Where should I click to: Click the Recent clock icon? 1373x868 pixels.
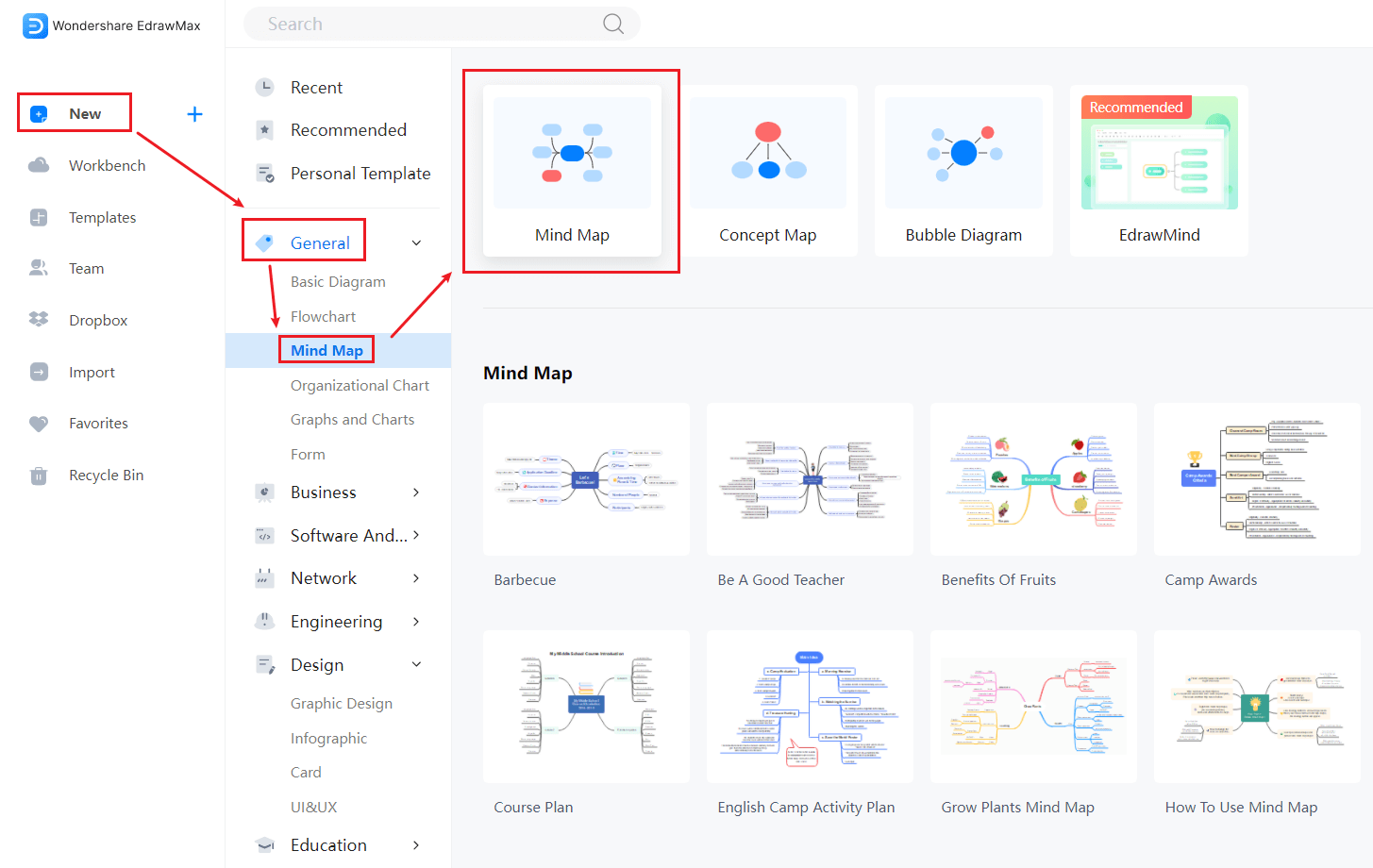coord(265,87)
